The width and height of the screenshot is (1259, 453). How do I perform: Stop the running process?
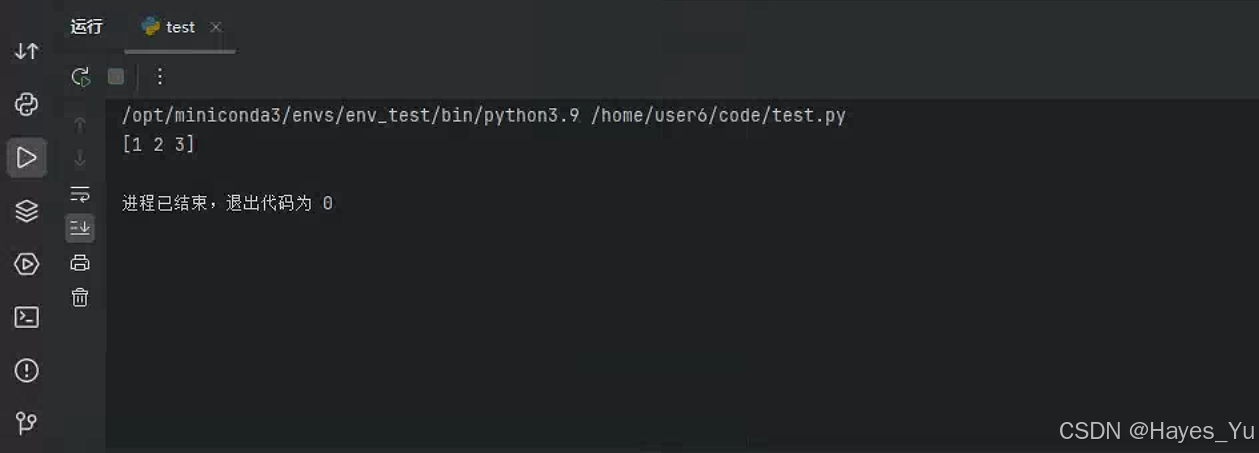(x=116, y=76)
